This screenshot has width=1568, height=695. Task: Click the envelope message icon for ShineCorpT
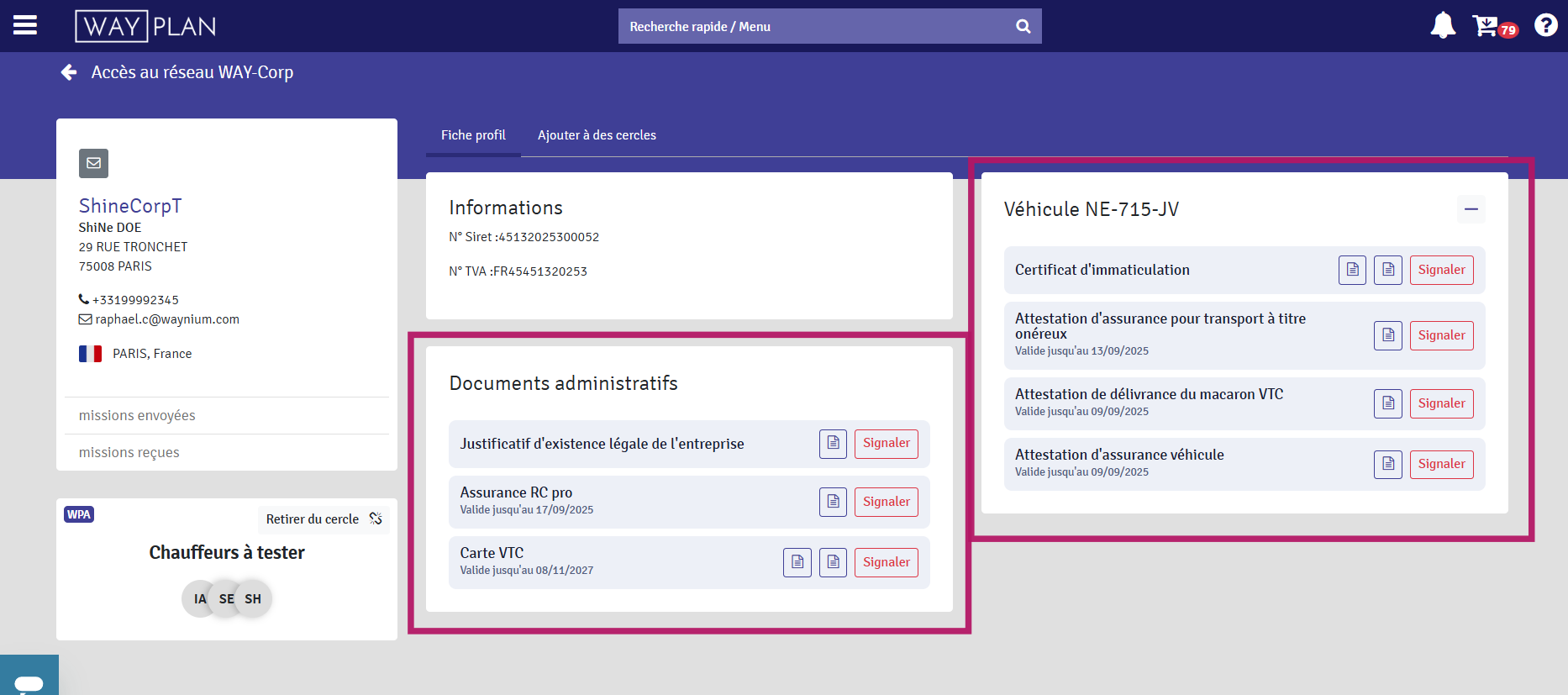point(93,163)
